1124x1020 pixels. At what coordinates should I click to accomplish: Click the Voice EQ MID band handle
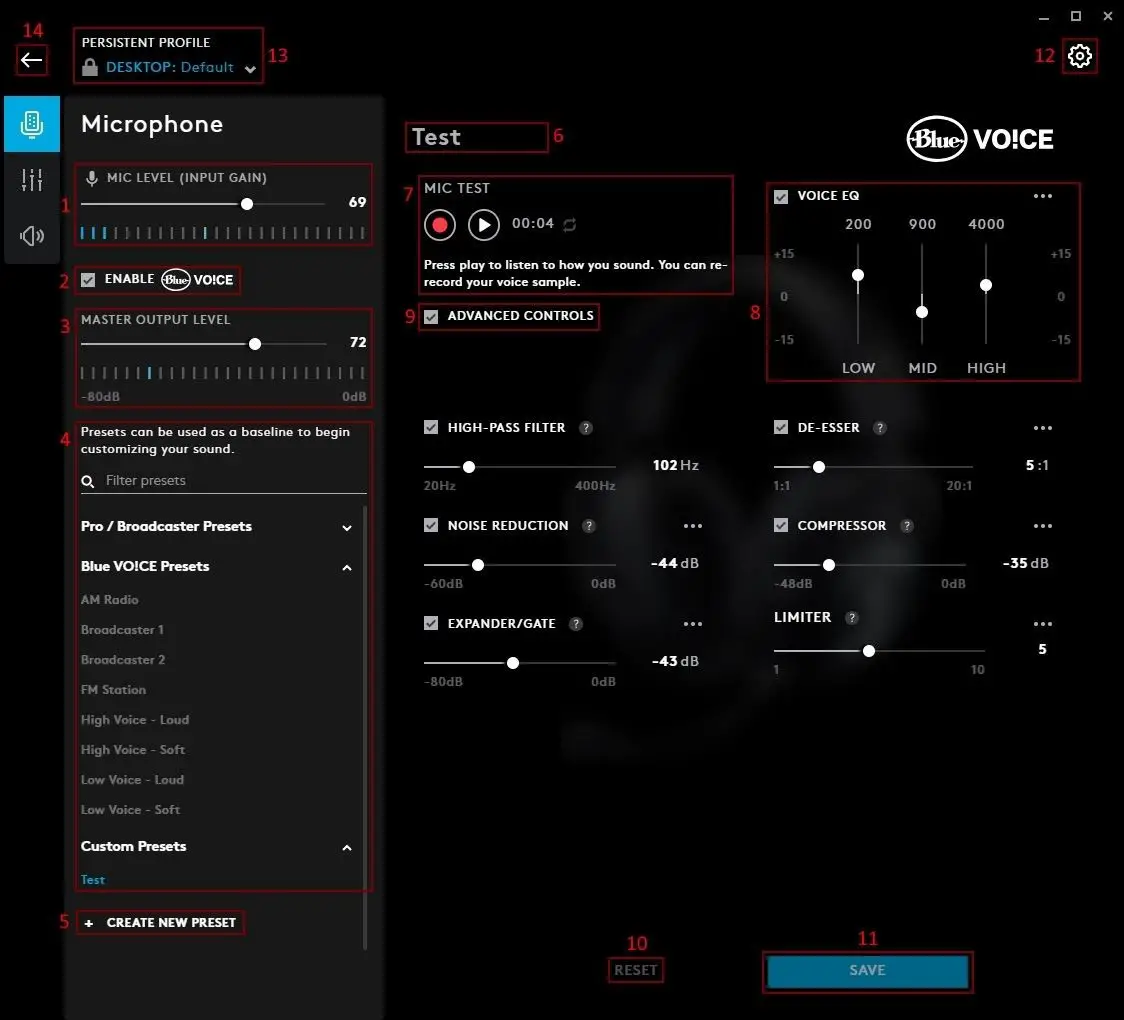pos(922,313)
